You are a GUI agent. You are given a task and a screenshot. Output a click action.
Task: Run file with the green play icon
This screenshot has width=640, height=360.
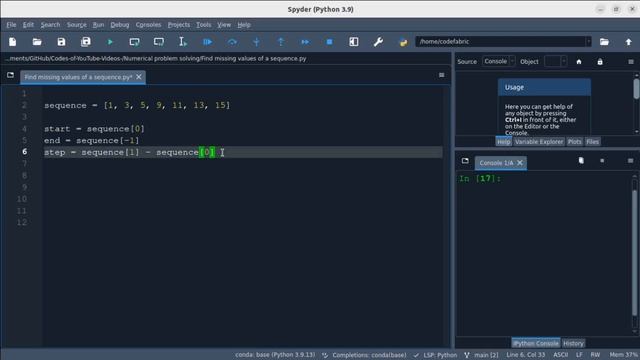[110, 42]
